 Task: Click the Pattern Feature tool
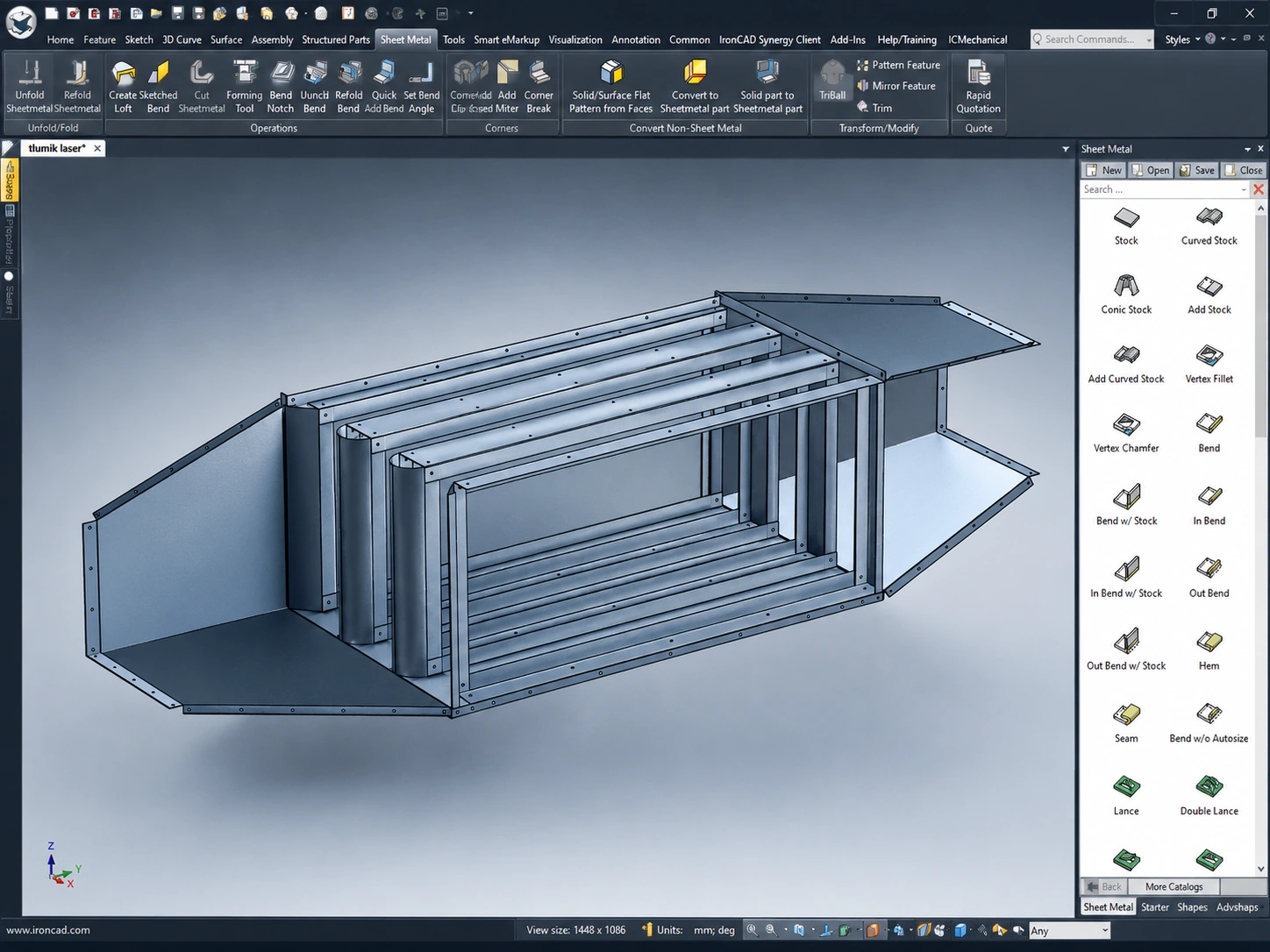pyautogui.click(x=898, y=65)
